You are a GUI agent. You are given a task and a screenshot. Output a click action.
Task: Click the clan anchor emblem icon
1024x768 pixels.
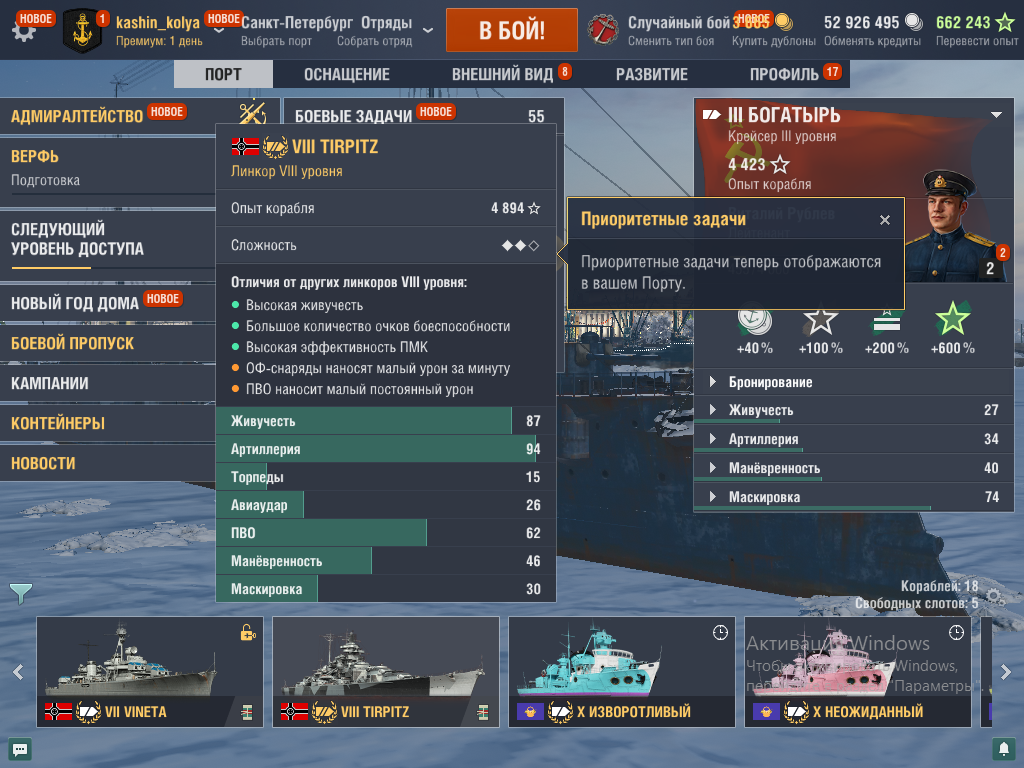tap(82, 30)
